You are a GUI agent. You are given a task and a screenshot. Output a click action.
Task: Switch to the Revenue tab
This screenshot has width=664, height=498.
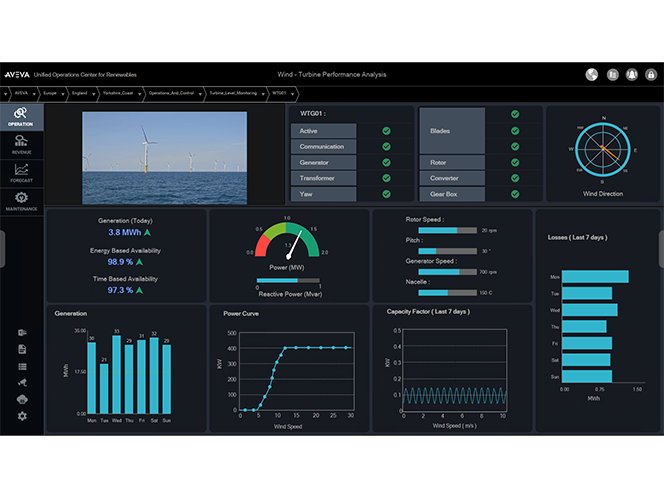point(21,145)
